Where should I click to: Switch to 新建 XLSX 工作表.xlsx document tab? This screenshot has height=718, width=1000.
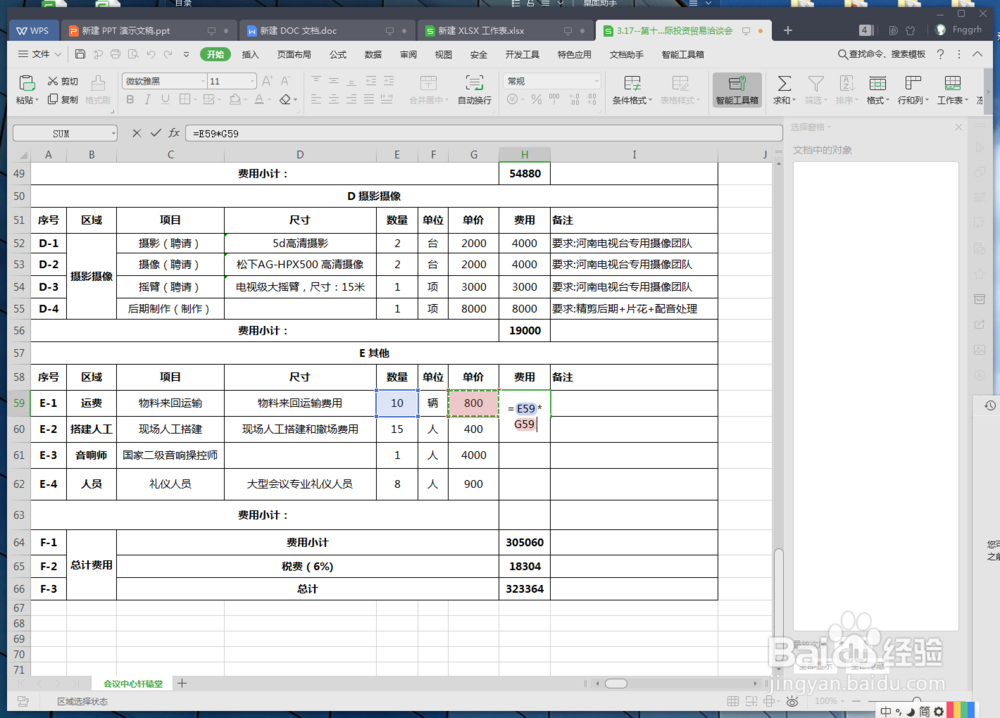click(505, 31)
